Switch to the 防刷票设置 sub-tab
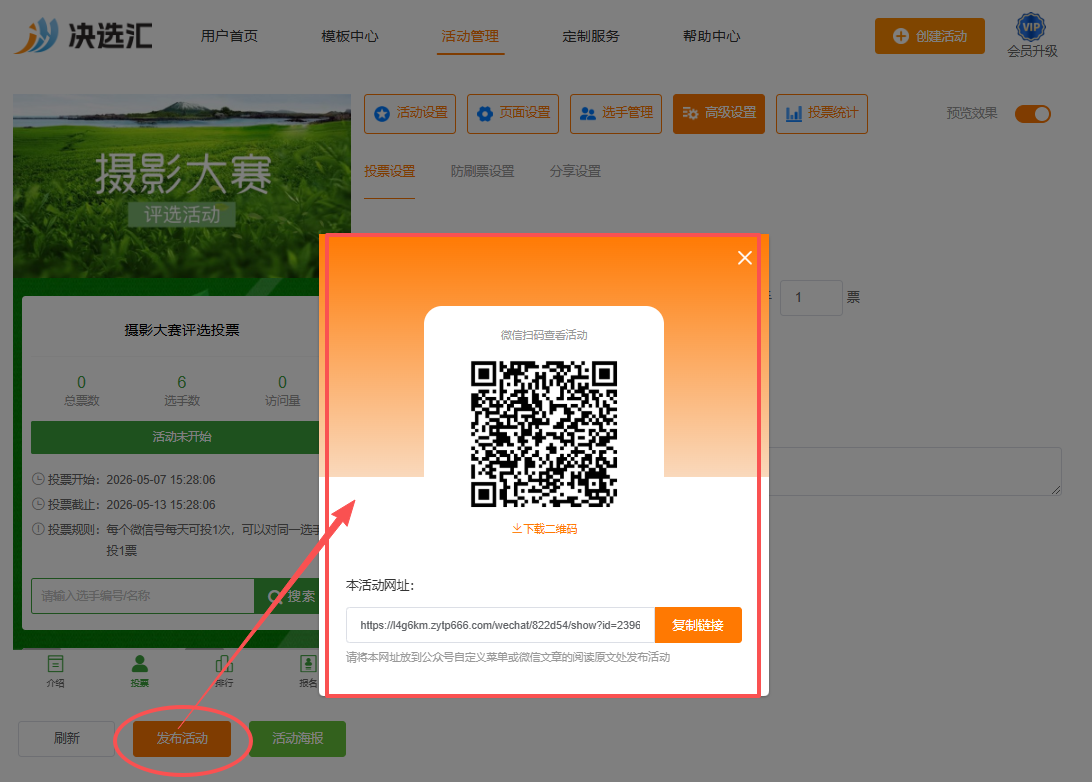1092x782 pixels. point(482,171)
